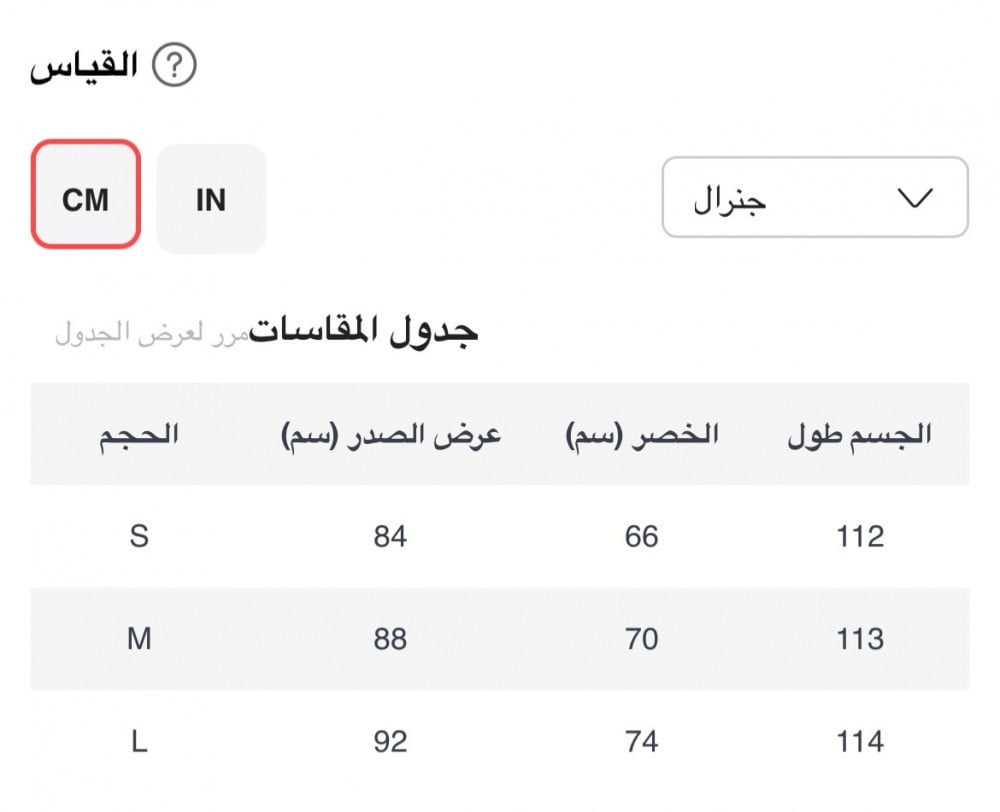Select the عرض الصدر (سم) column header

[390, 435]
